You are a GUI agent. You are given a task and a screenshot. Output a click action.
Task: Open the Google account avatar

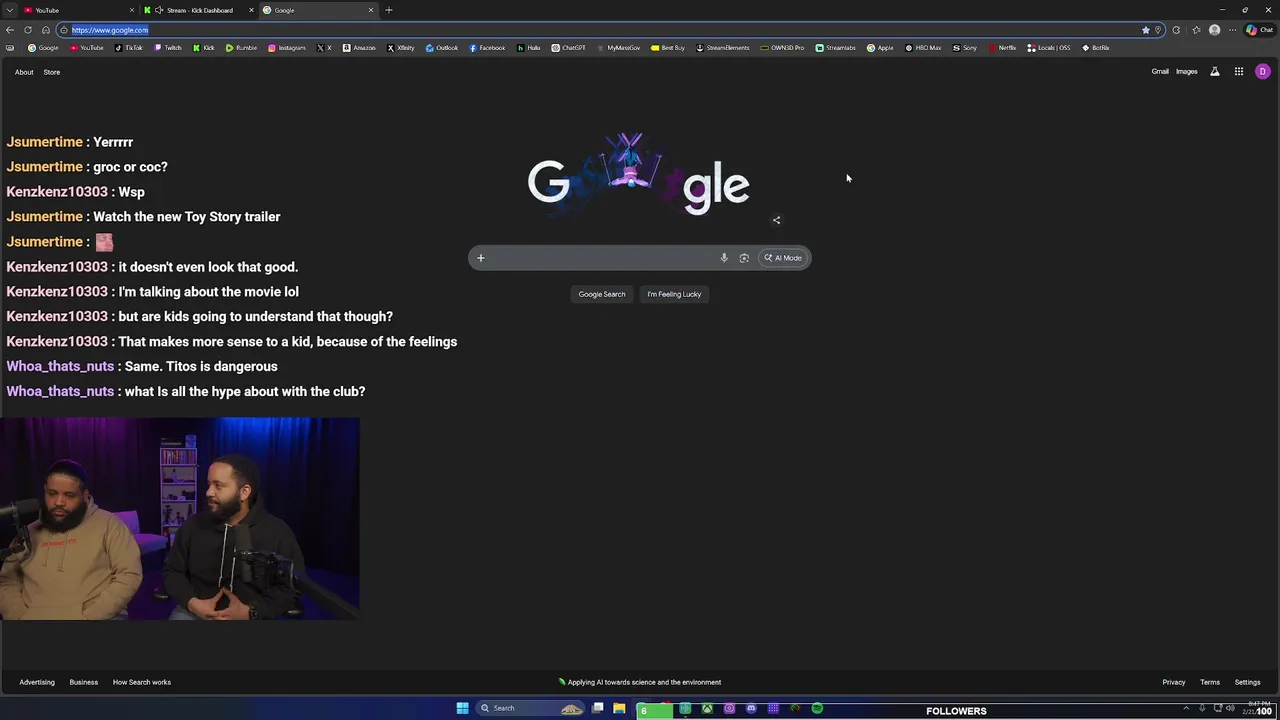click(1263, 72)
